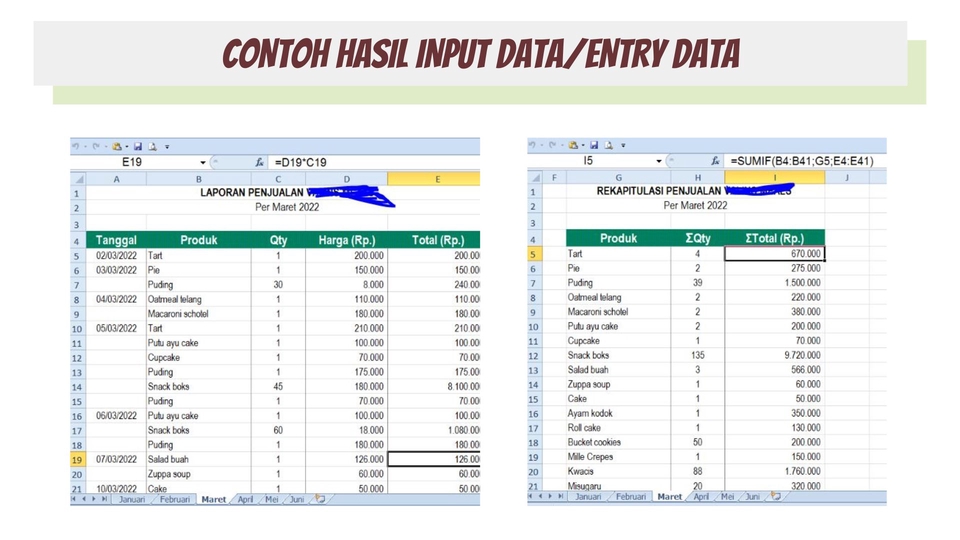Open Customize Quick Access dropdown in left window

(167, 147)
